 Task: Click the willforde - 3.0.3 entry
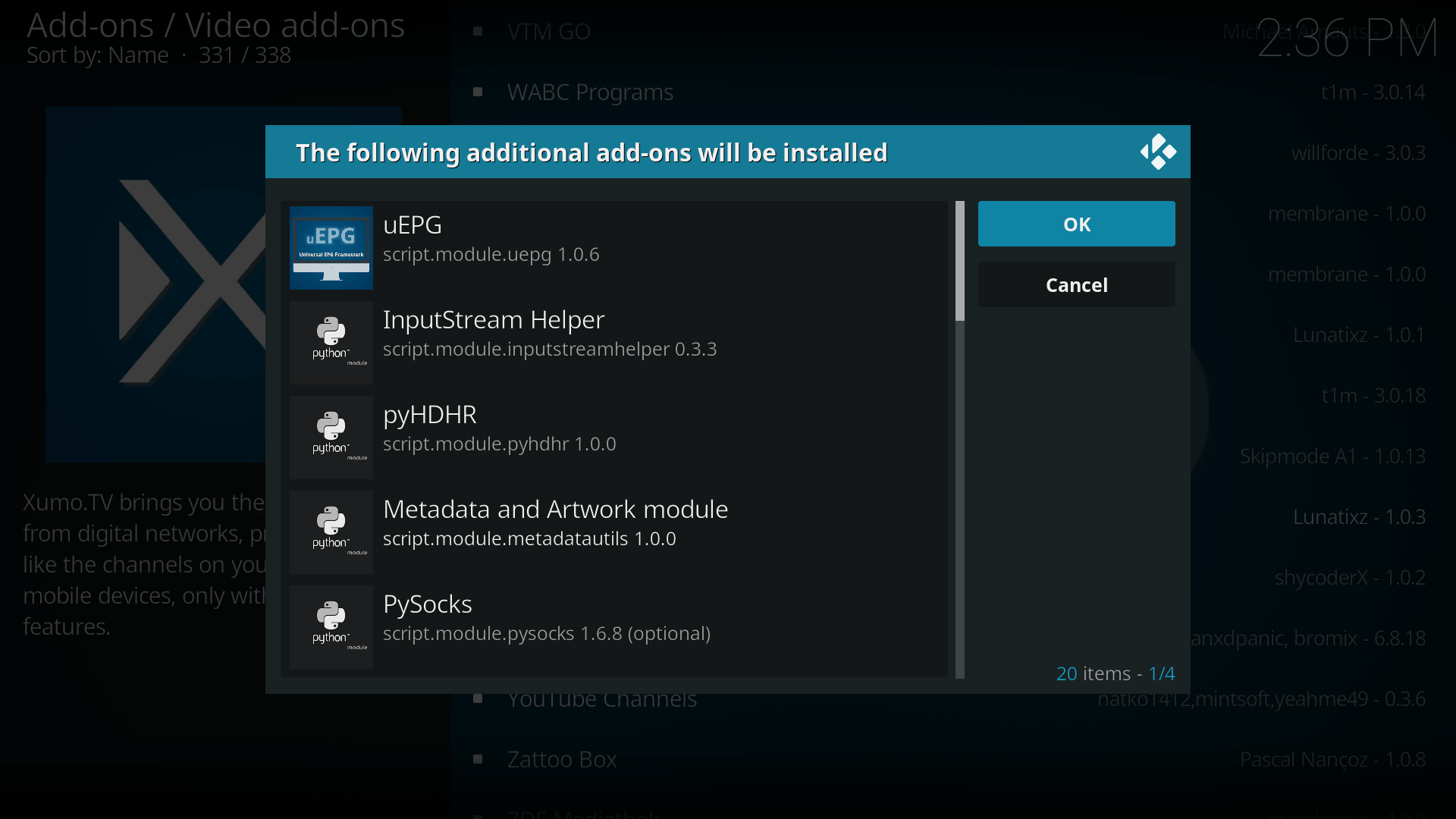pos(1358,152)
